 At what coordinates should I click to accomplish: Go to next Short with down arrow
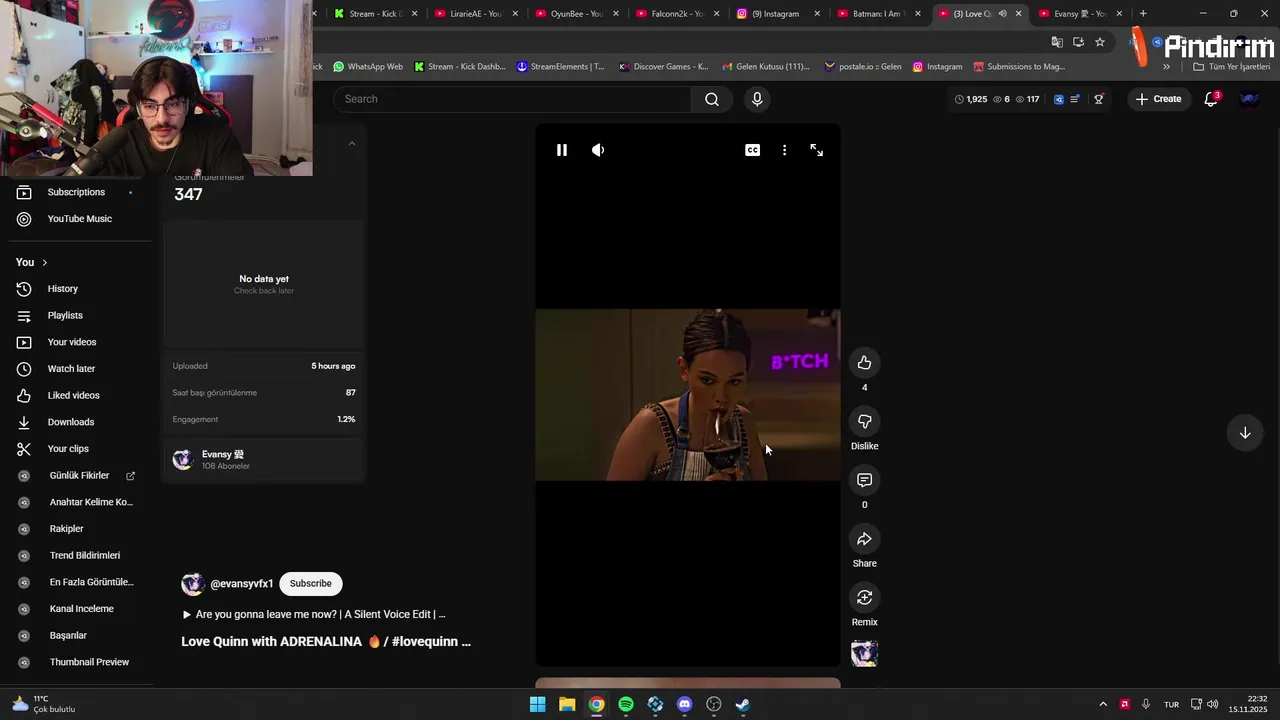[1245, 433]
